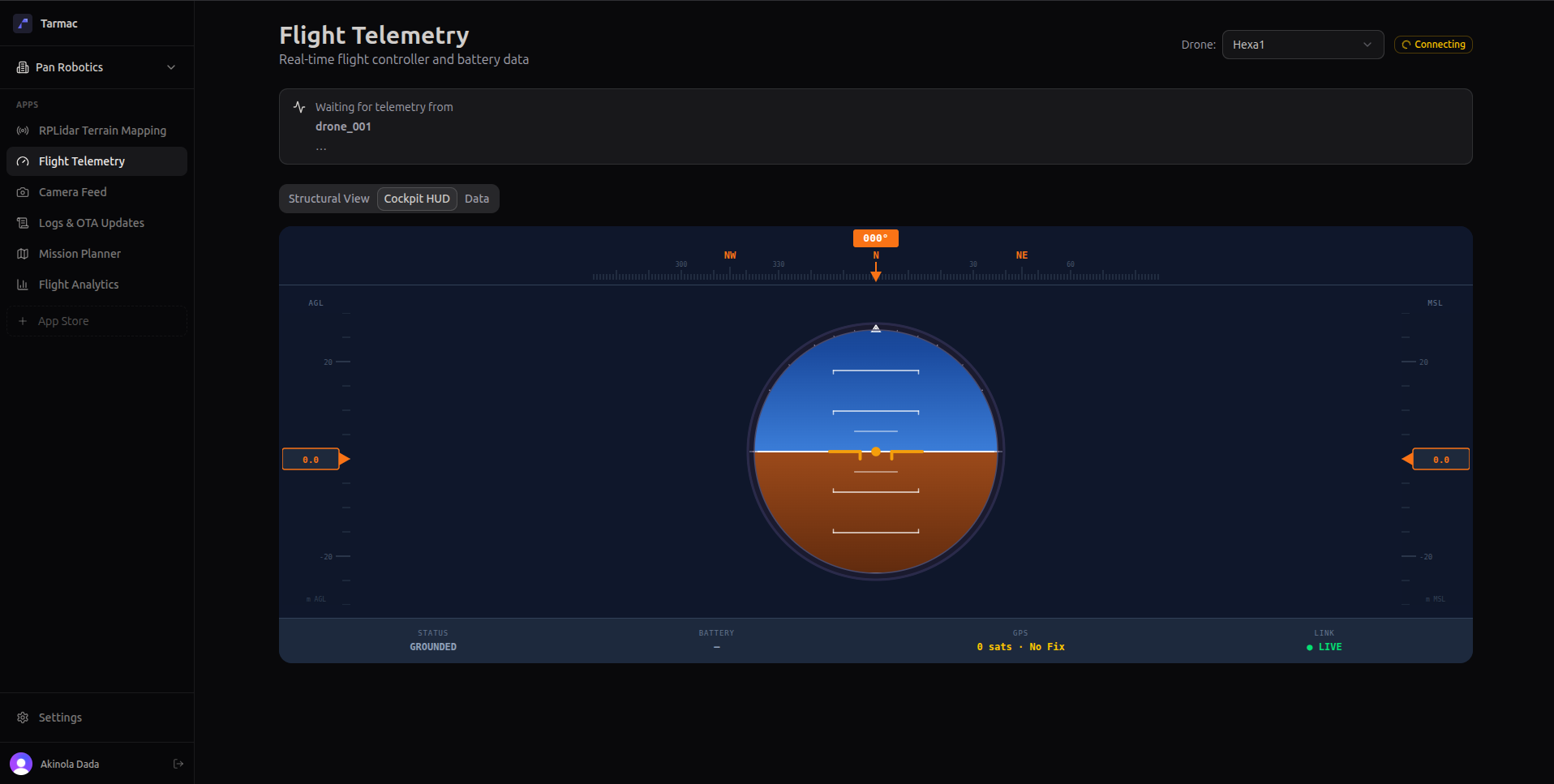
Task: Switch to Structural View tab
Action: coord(328,199)
